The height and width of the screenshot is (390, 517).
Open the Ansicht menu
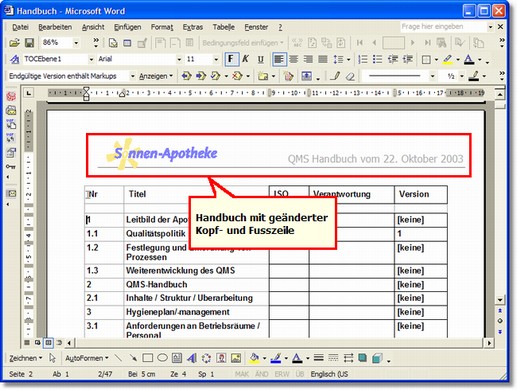tap(93, 27)
